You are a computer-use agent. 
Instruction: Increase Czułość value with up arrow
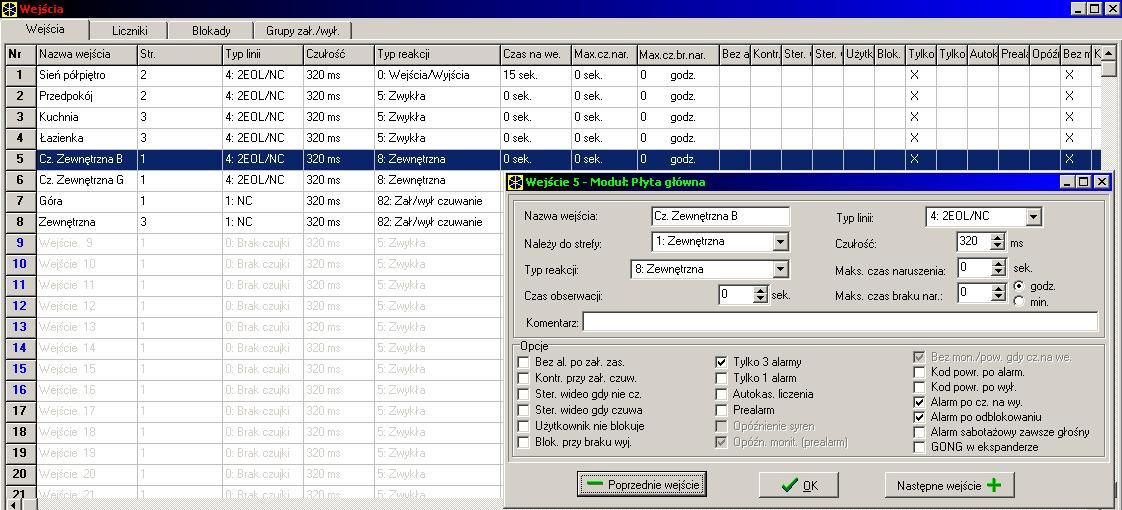(997, 238)
